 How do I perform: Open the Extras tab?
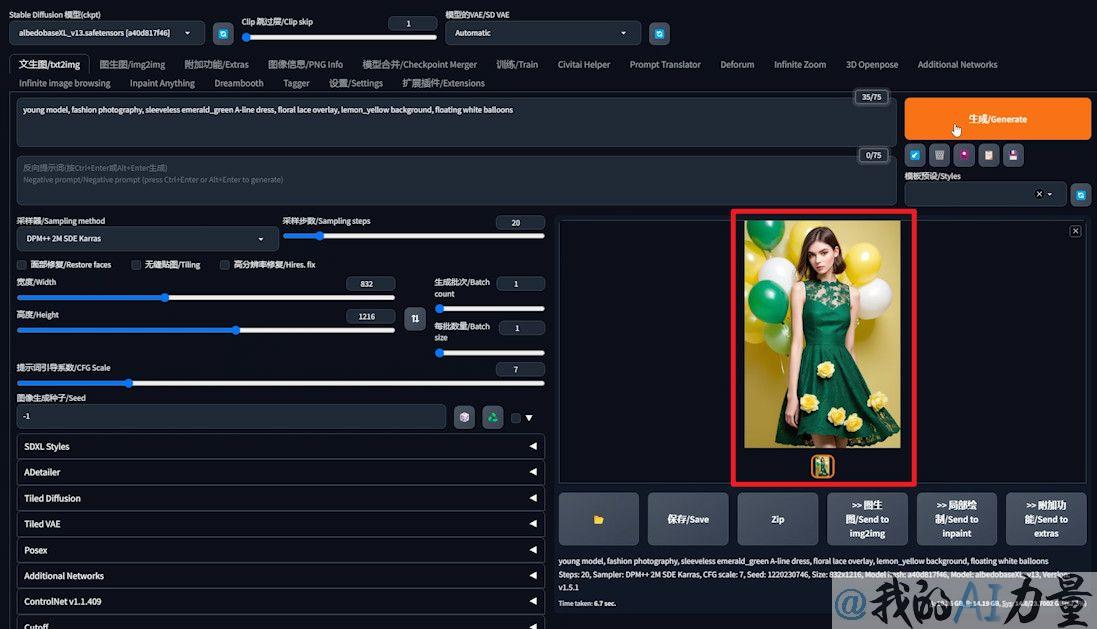[216, 64]
